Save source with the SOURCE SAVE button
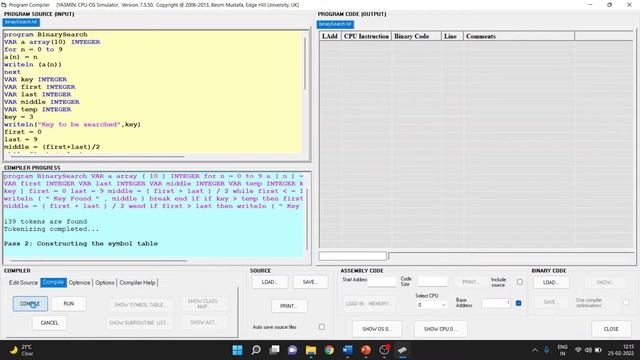The width and height of the screenshot is (640, 360). [310, 282]
